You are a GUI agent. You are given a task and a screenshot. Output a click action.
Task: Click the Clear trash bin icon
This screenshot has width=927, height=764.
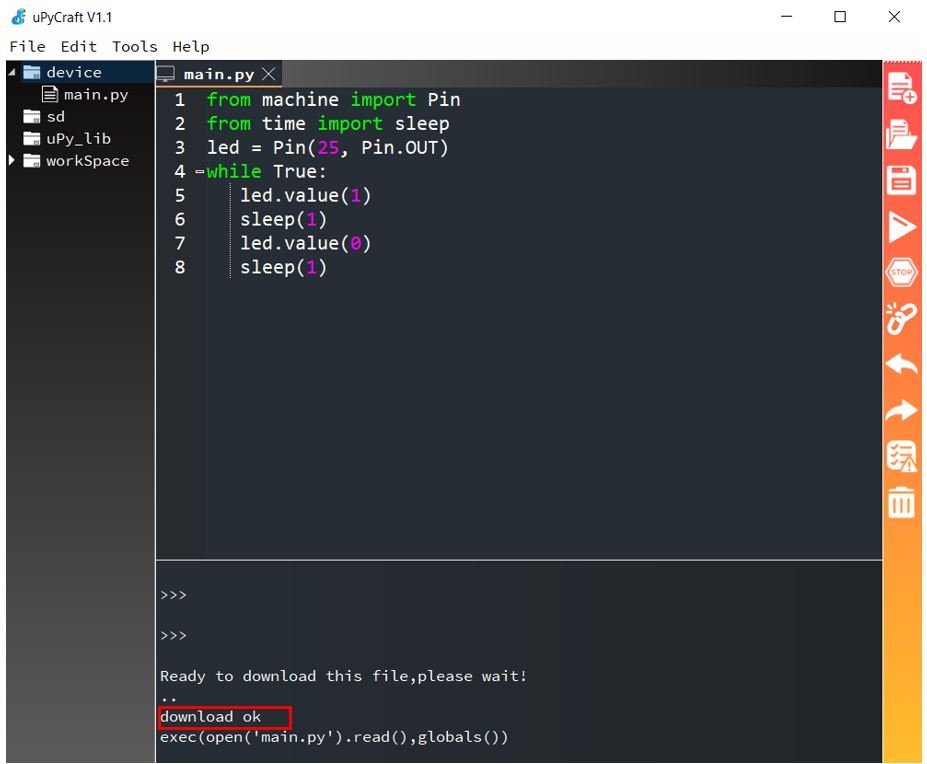901,502
